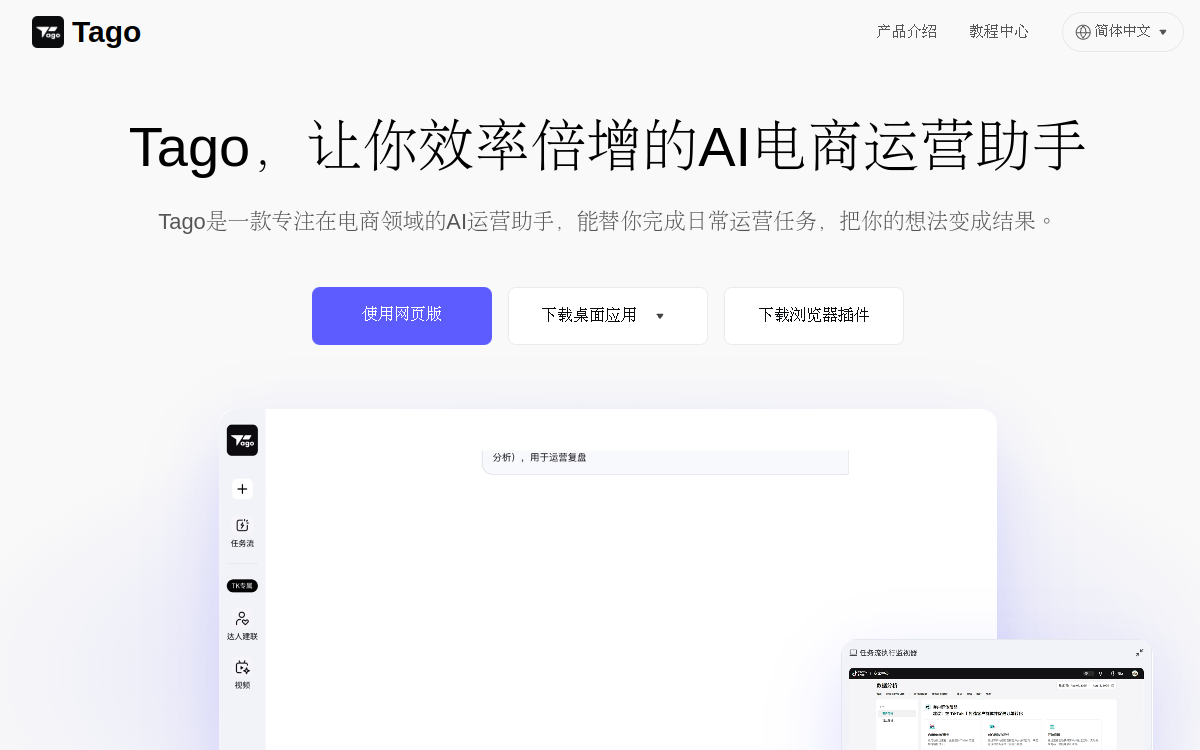Click the TK专属 badge in preview sidebar

(242, 586)
